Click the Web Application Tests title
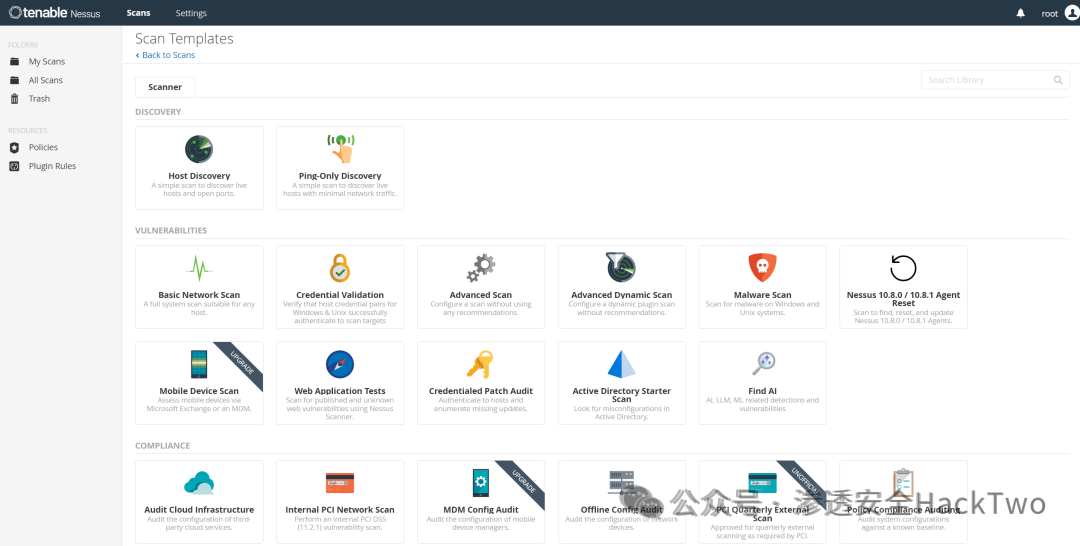1080x546 pixels. [x=340, y=391]
